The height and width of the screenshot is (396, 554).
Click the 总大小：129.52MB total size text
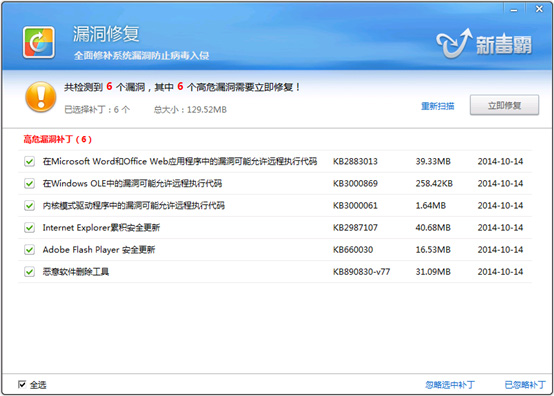pyautogui.click(x=190, y=110)
